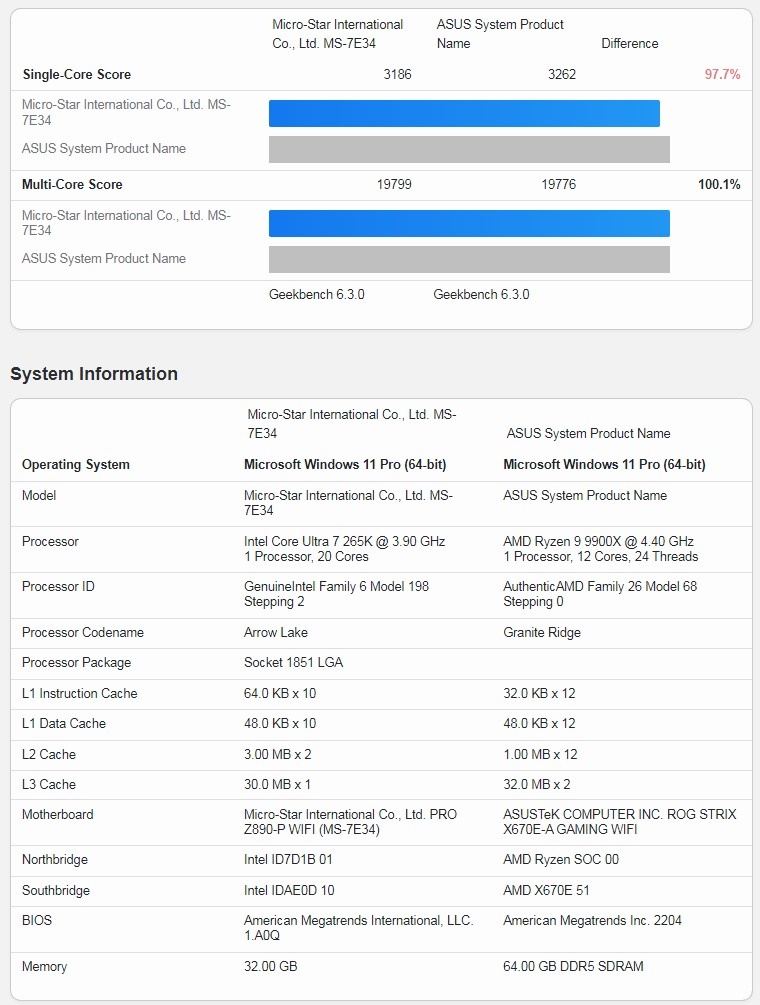Select the 32.00 GB memory value

[x=270, y=967]
